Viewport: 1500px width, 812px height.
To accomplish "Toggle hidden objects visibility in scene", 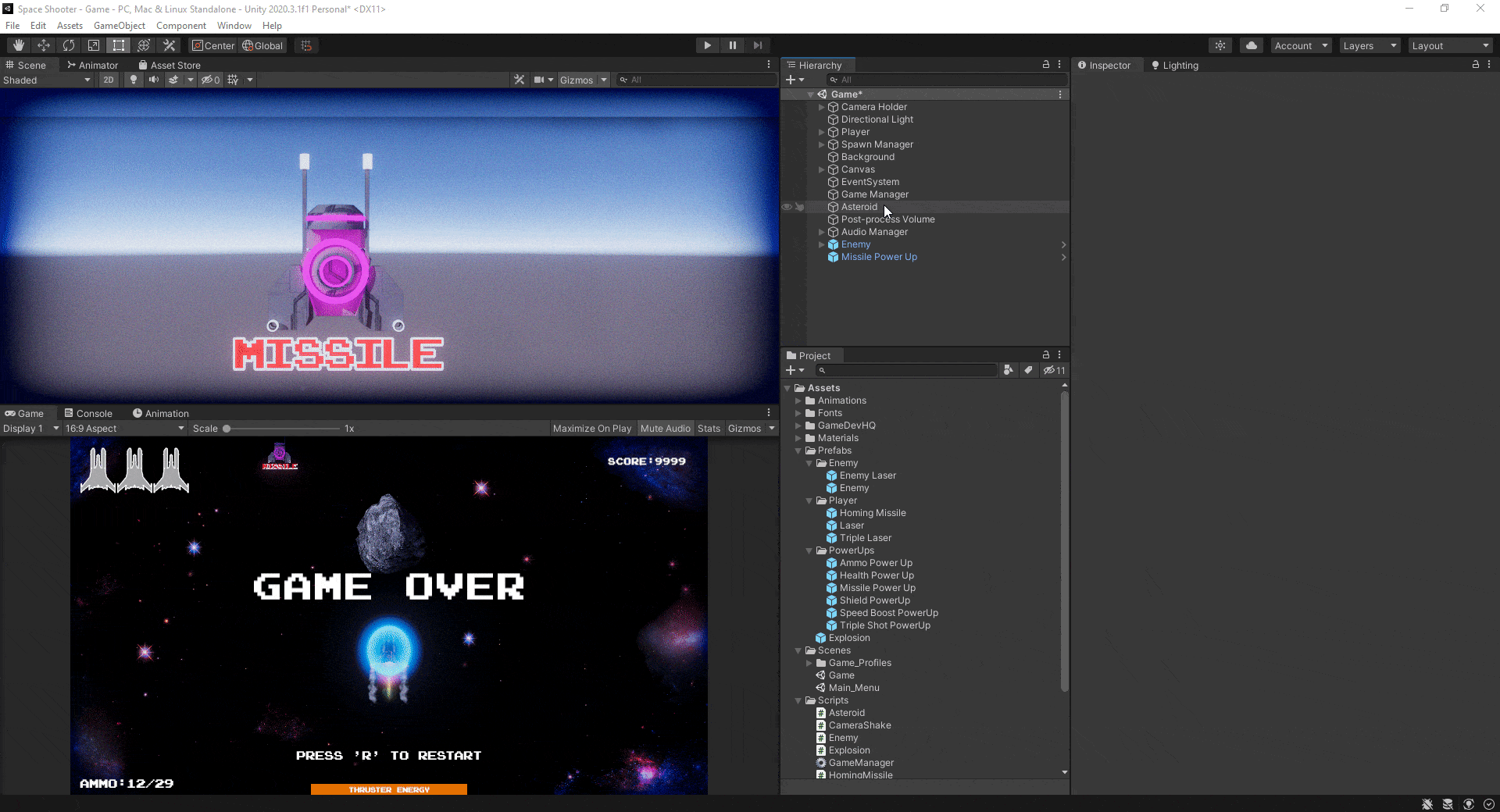I will click(x=210, y=80).
